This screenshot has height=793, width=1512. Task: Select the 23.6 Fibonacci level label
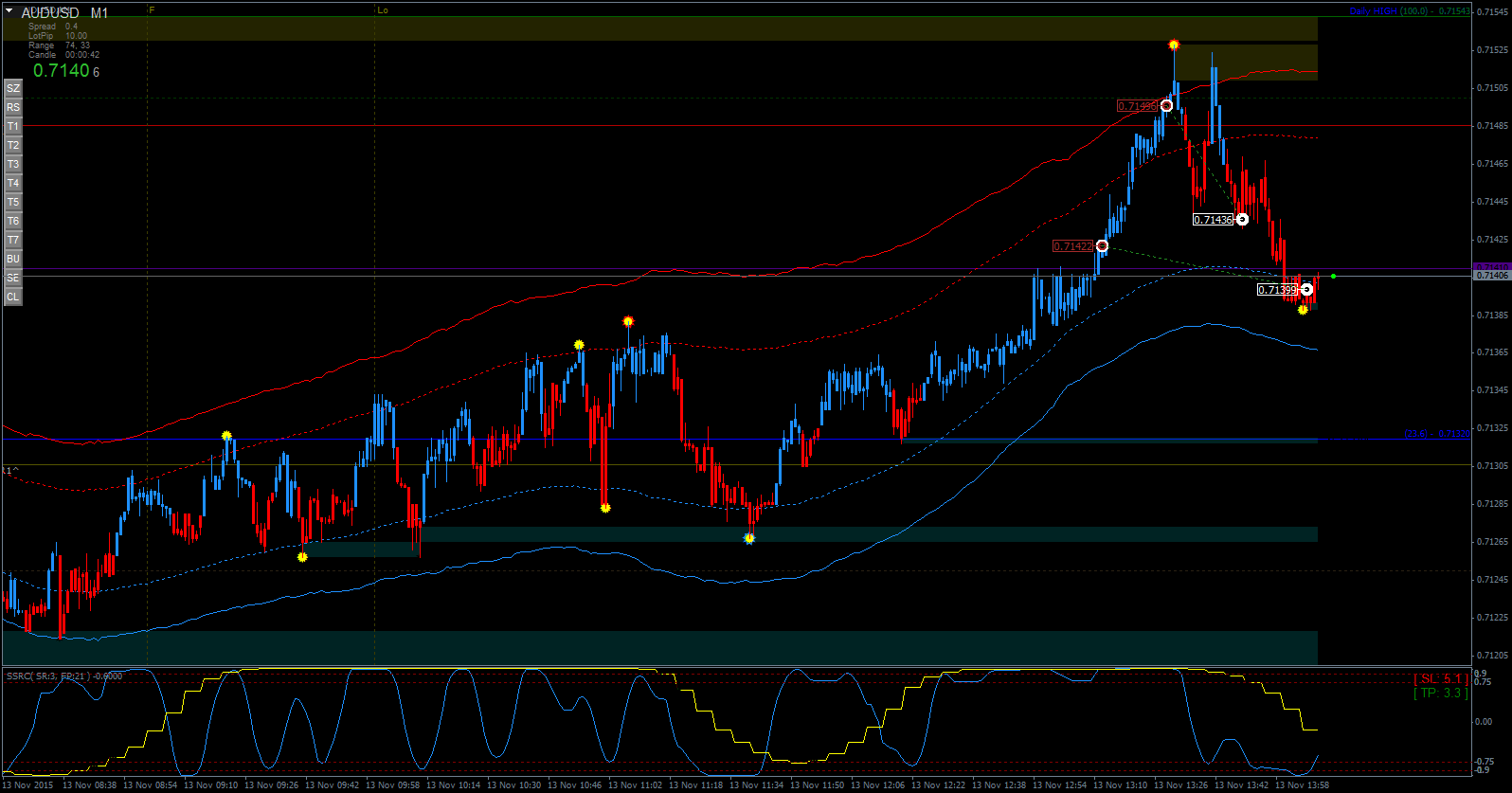[x=1436, y=434]
